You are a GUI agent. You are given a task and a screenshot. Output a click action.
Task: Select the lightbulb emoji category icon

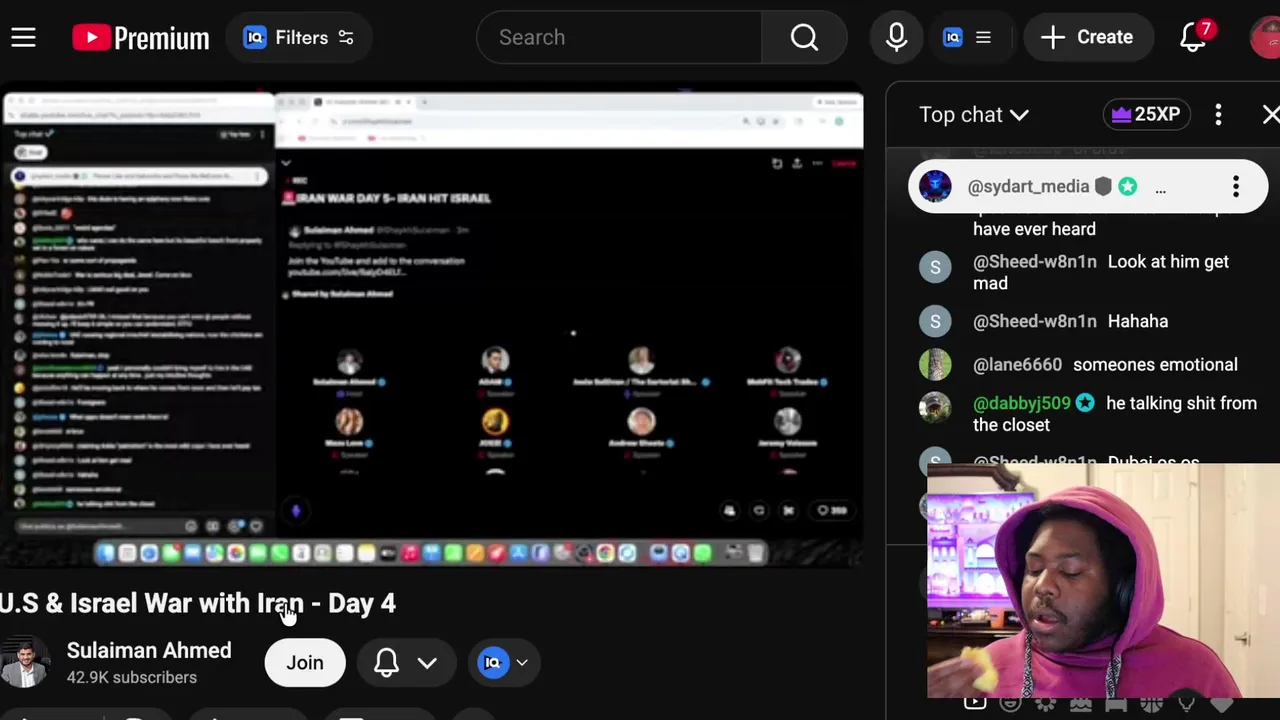click(1186, 705)
